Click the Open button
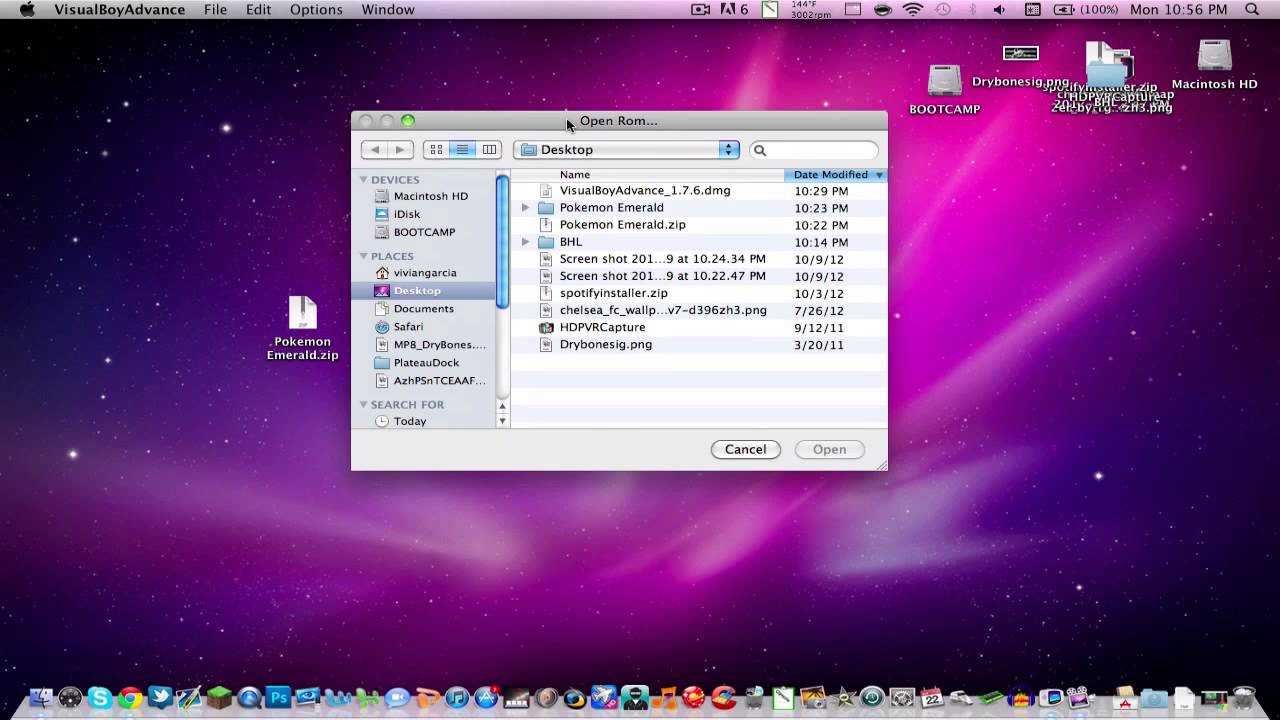 coord(829,450)
